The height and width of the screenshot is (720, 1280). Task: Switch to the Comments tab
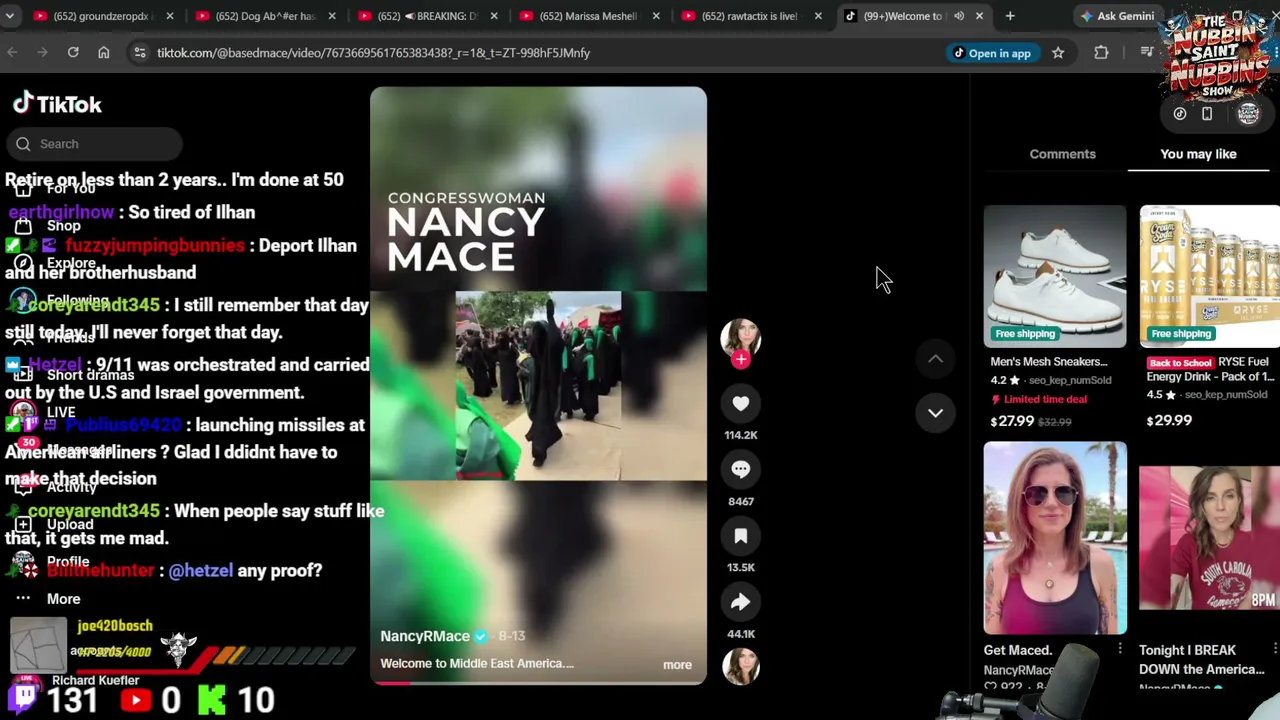tap(1062, 154)
